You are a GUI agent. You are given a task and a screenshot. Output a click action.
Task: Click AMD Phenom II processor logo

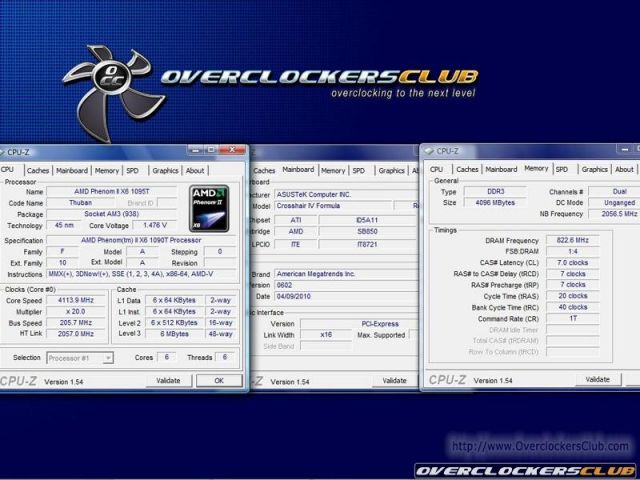pos(209,208)
